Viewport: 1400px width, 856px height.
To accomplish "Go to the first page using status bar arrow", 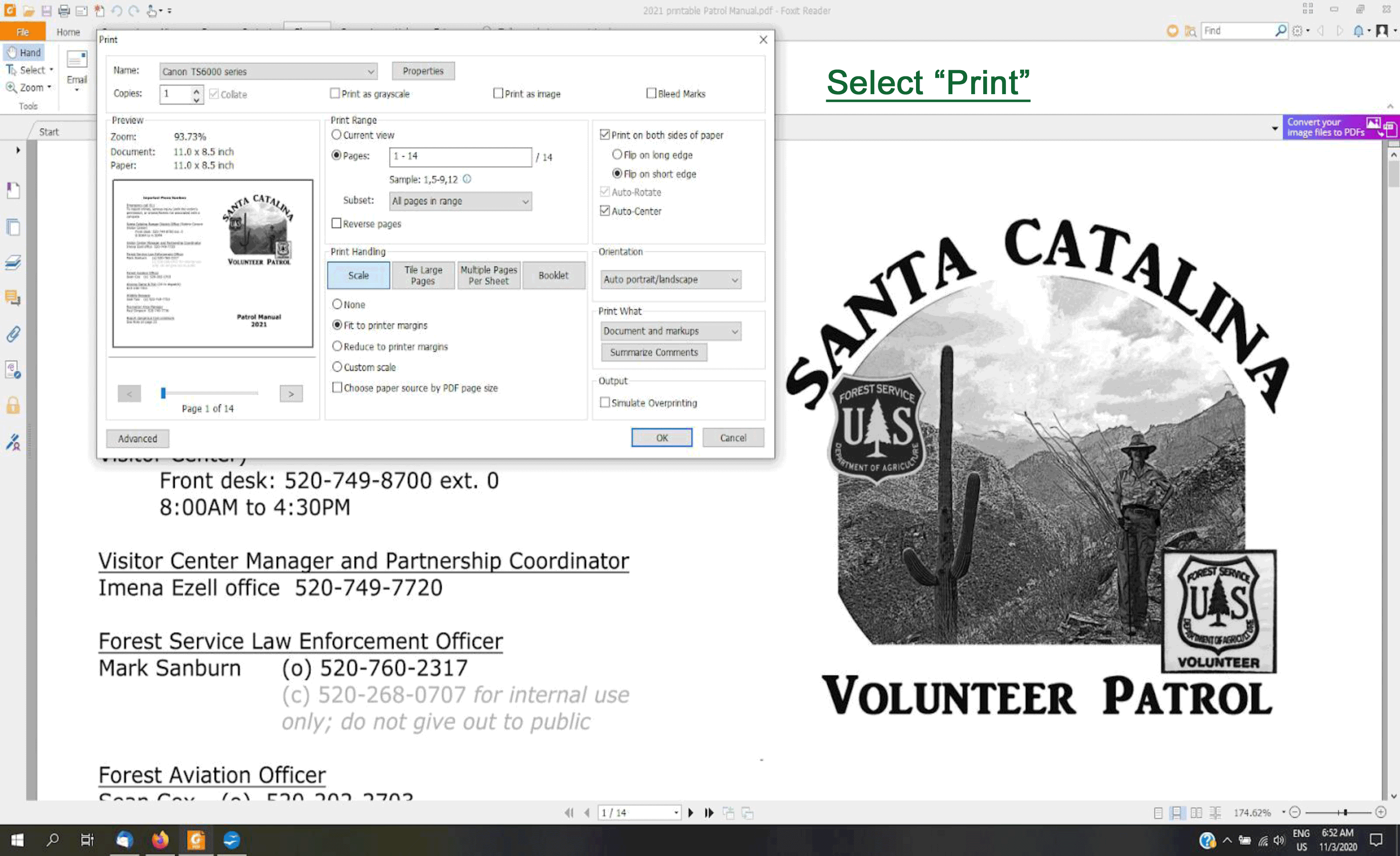I will click(x=569, y=812).
